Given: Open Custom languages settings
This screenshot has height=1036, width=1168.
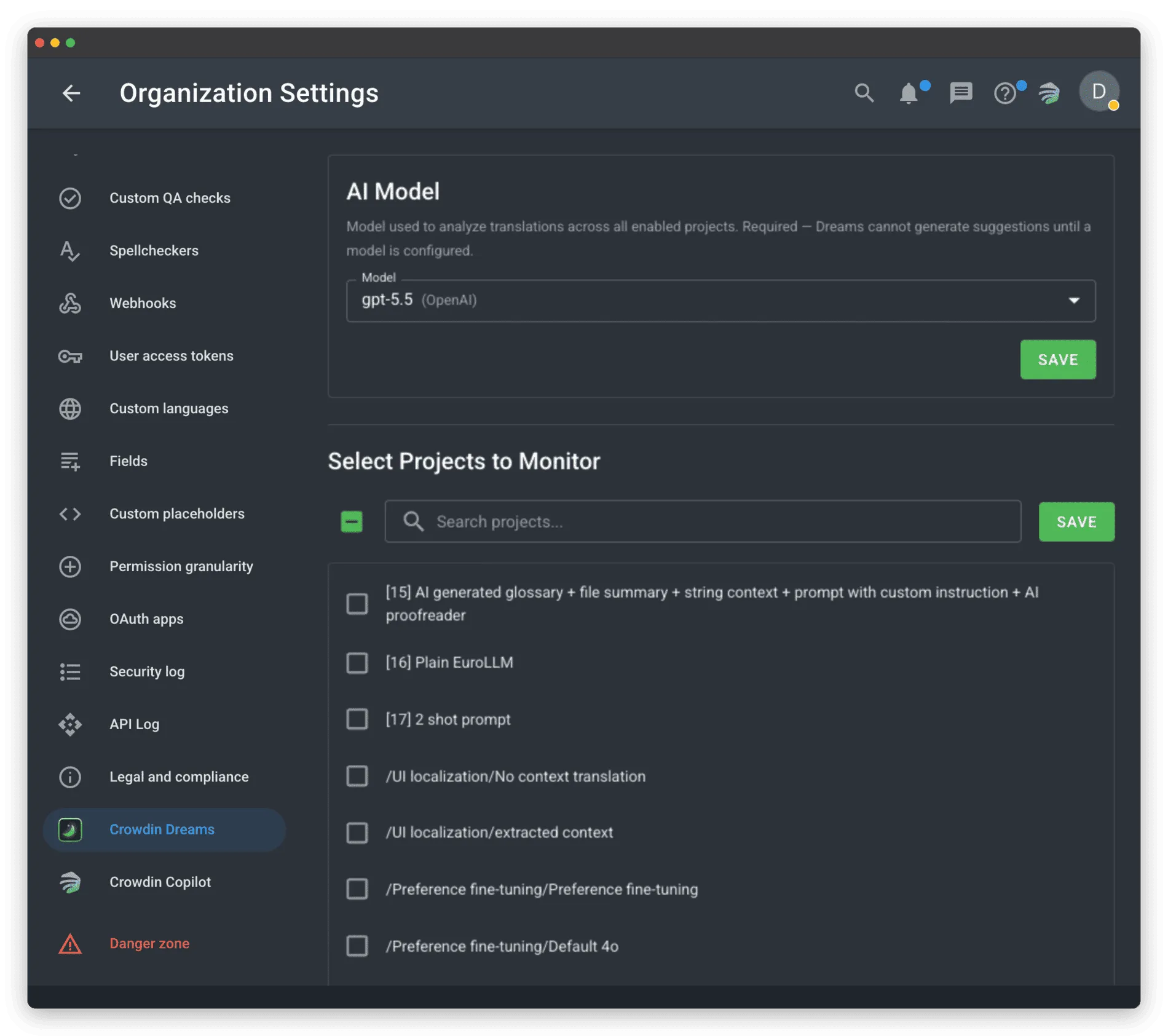Looking at the screenshot, I should [168, 408].
